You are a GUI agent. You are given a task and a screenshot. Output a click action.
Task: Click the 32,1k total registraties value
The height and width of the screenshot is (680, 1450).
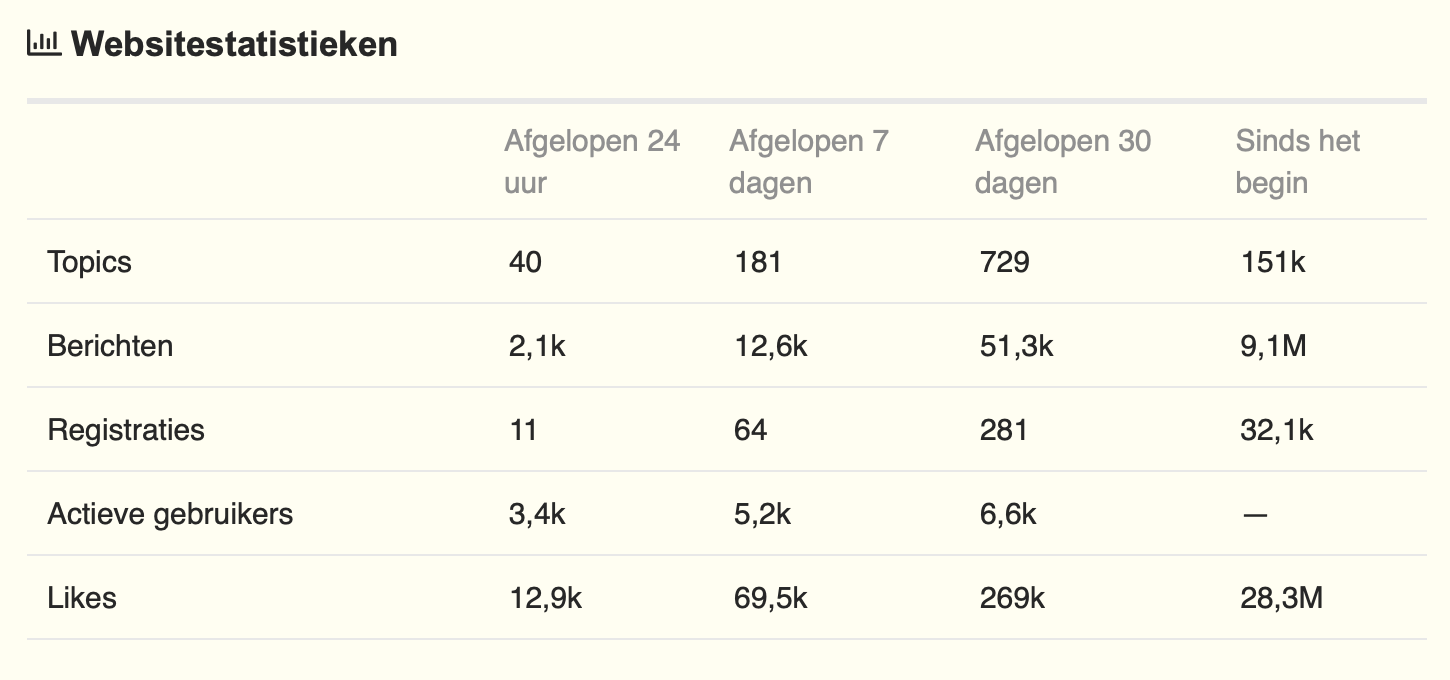coord(1275,430)
